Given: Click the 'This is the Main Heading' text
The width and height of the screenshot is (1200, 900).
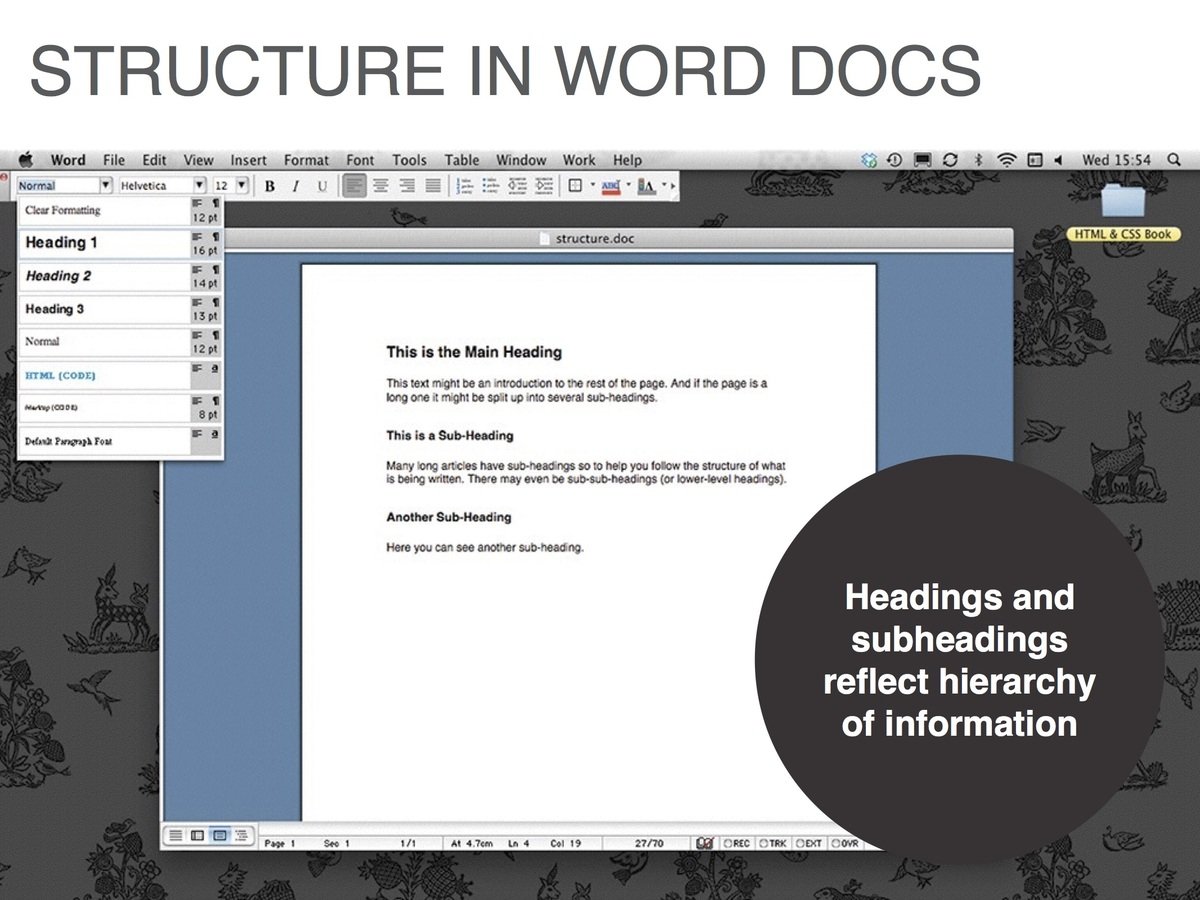Looking at the screenshot, I should coord(474,352).
